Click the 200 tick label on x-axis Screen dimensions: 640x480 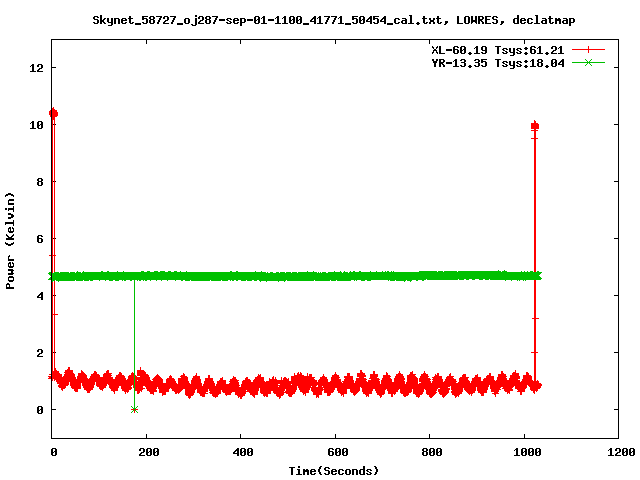pyautogui.click(x=147, y=453)
